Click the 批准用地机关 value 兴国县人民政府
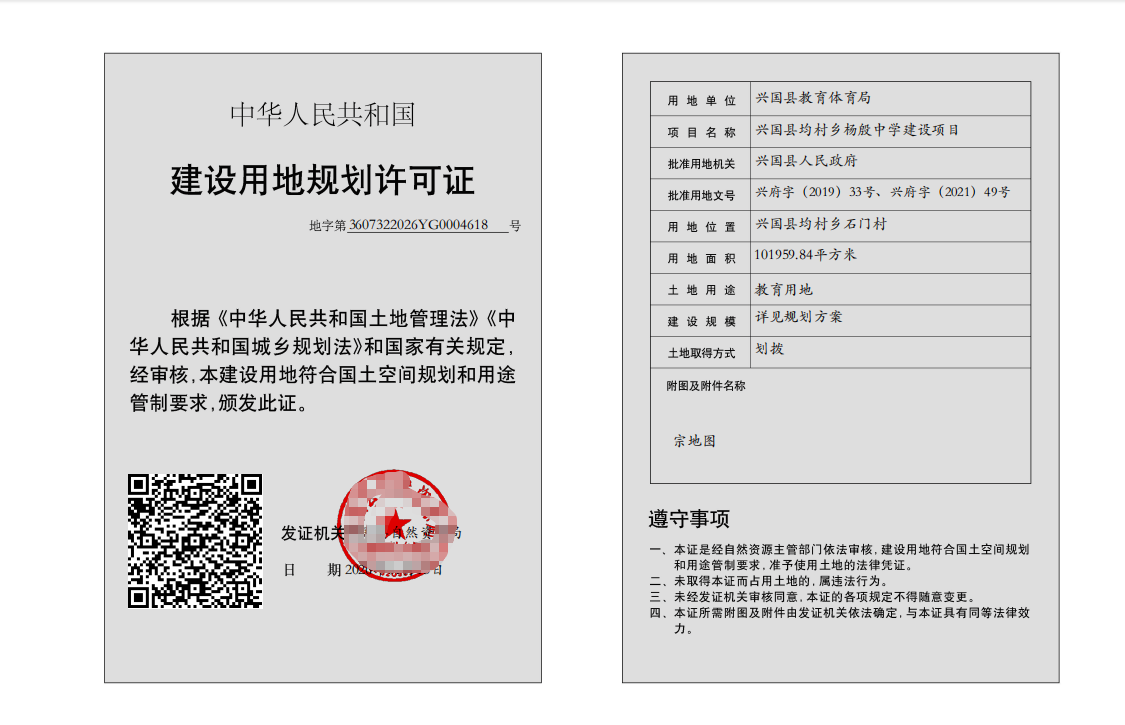This screenshot has width=1125, height=725. click(x=806, y=161)
